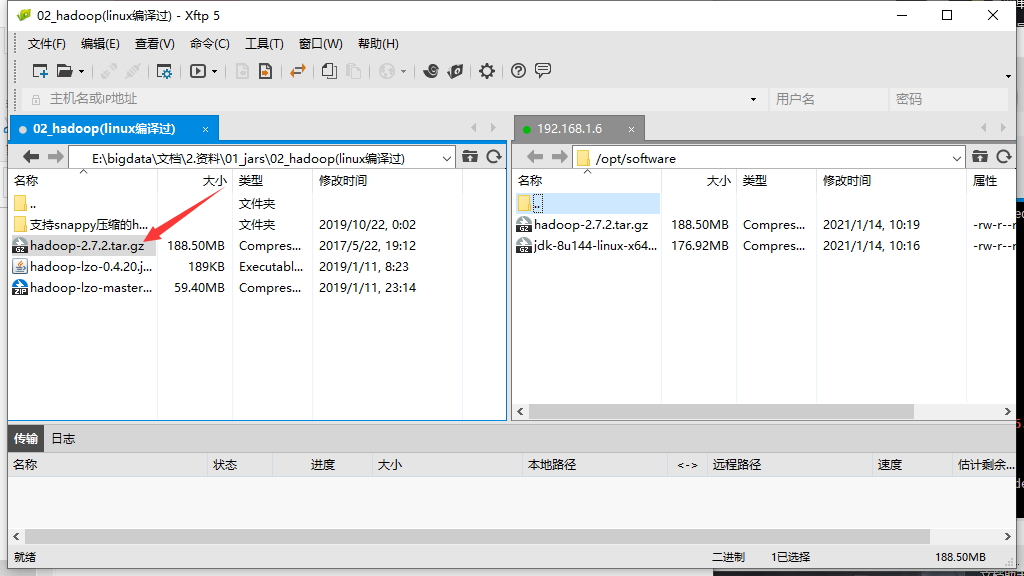Open the 工具(T) menu
Image resolution: width=1024 pixels, height=576 pixels.
pyautogui.click(x=264, y=44)
